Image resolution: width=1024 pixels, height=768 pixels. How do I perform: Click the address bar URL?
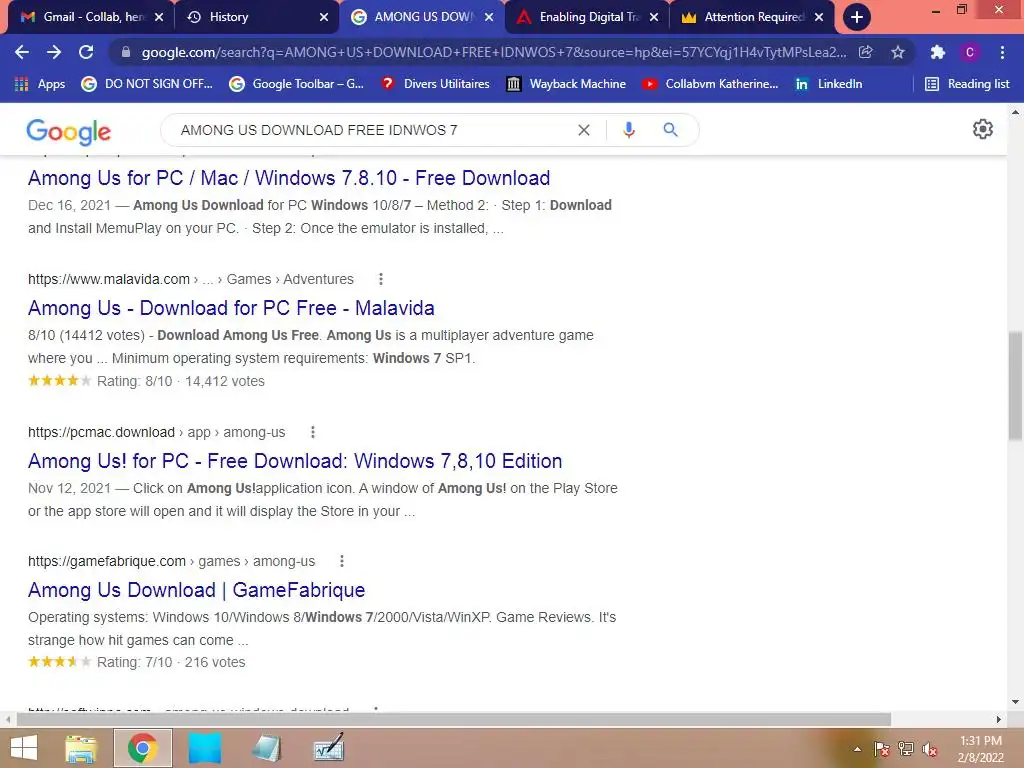(493, 52)
